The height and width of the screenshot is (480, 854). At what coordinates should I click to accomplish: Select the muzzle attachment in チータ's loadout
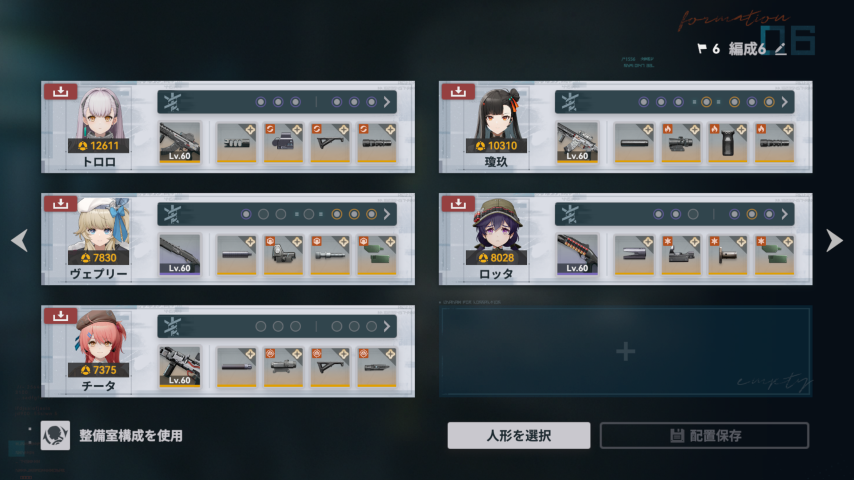point(236,366)
